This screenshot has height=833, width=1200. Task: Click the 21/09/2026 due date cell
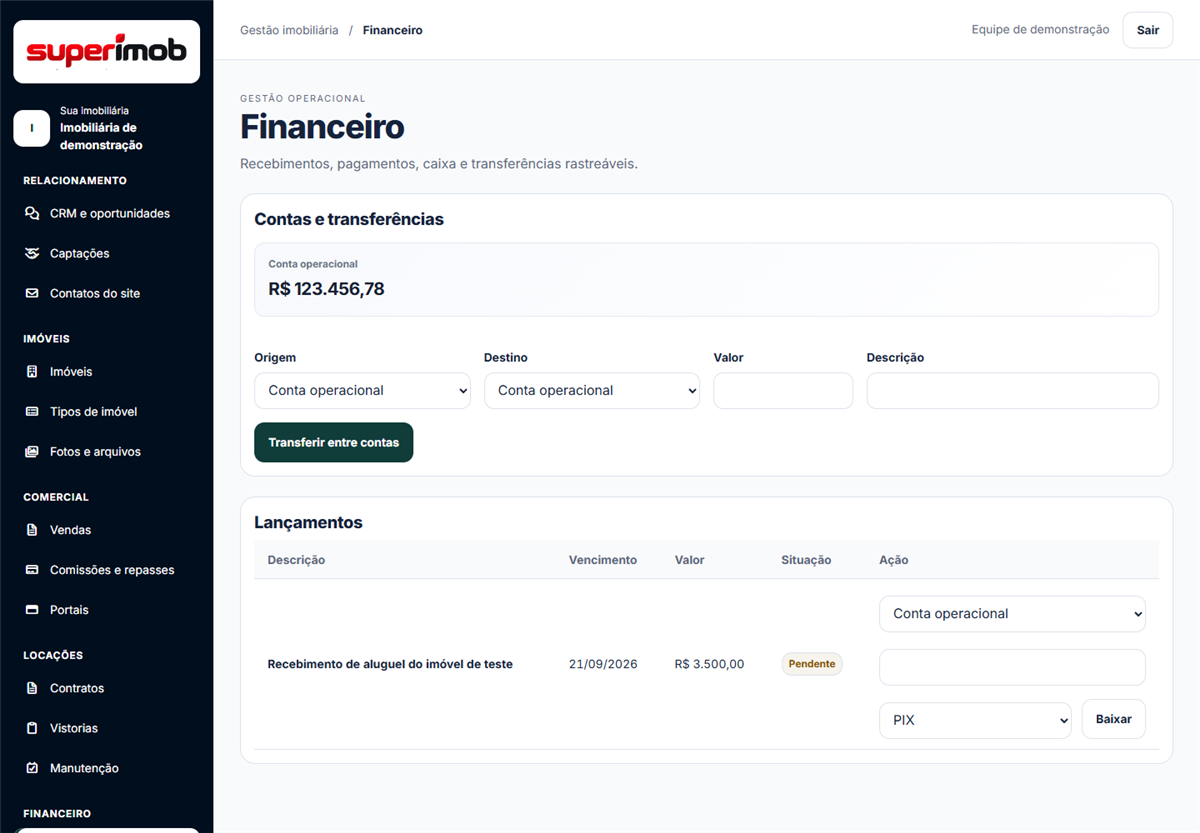pos(603,664)
